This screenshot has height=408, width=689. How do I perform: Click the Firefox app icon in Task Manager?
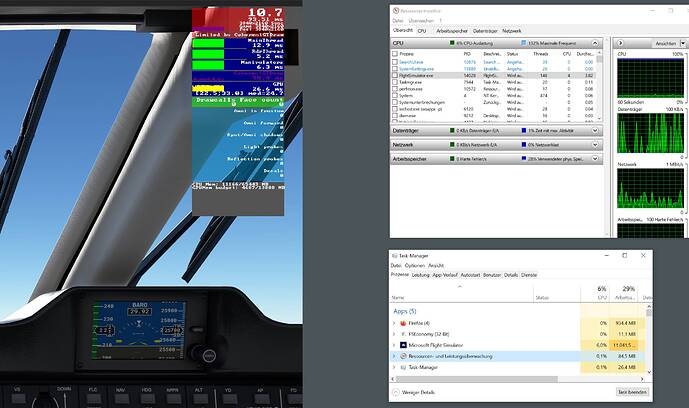(x=404, y=323)
